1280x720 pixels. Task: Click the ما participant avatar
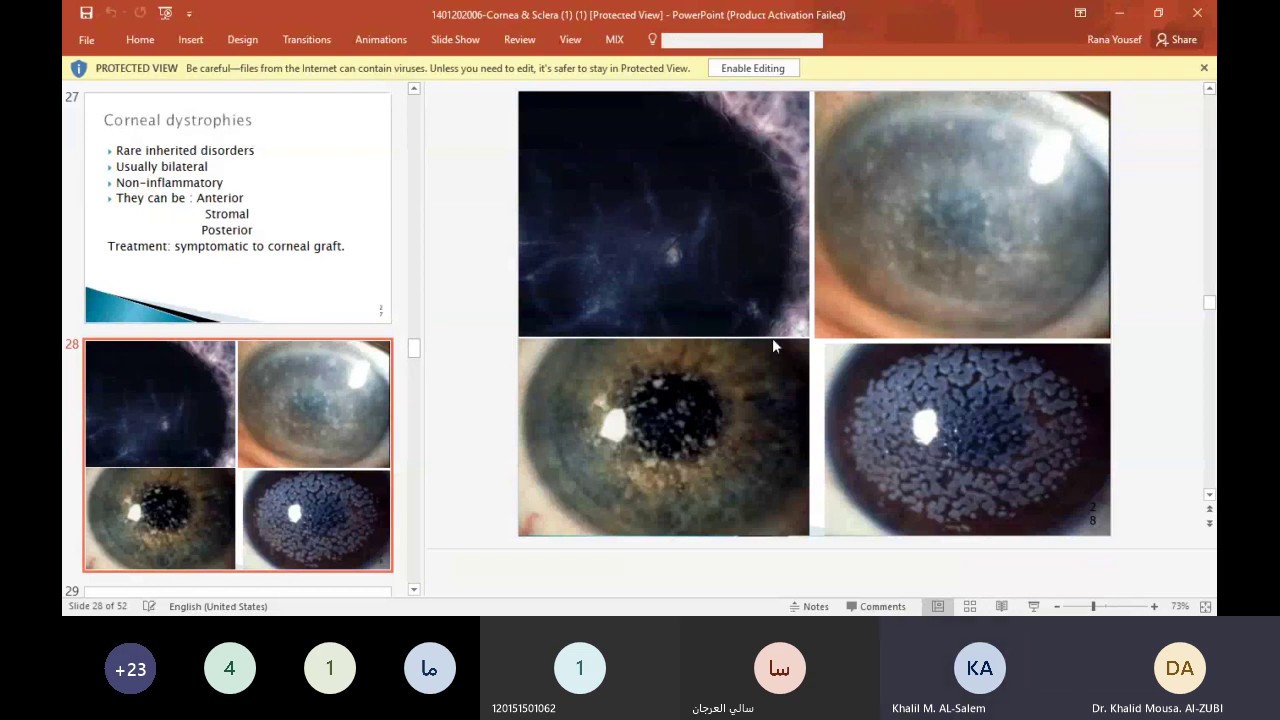pos(430,669)
